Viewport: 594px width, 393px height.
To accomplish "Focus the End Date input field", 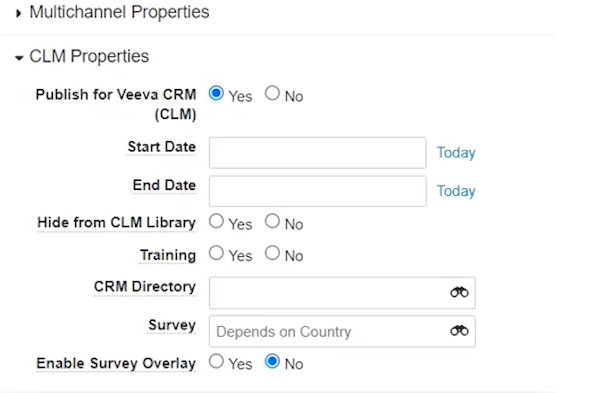I will pos(317,191).
